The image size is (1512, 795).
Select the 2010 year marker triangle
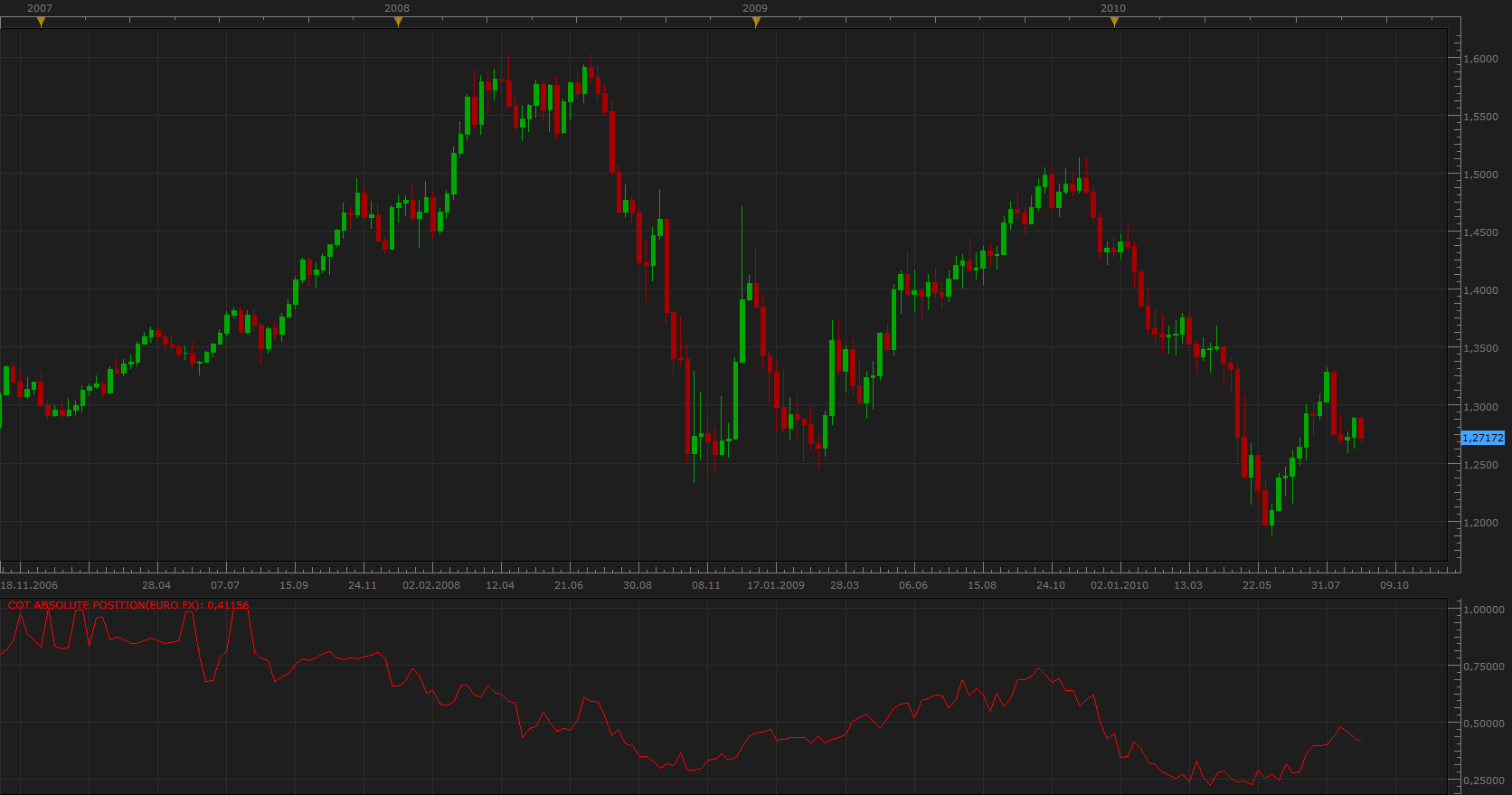tap(1114, 22)
